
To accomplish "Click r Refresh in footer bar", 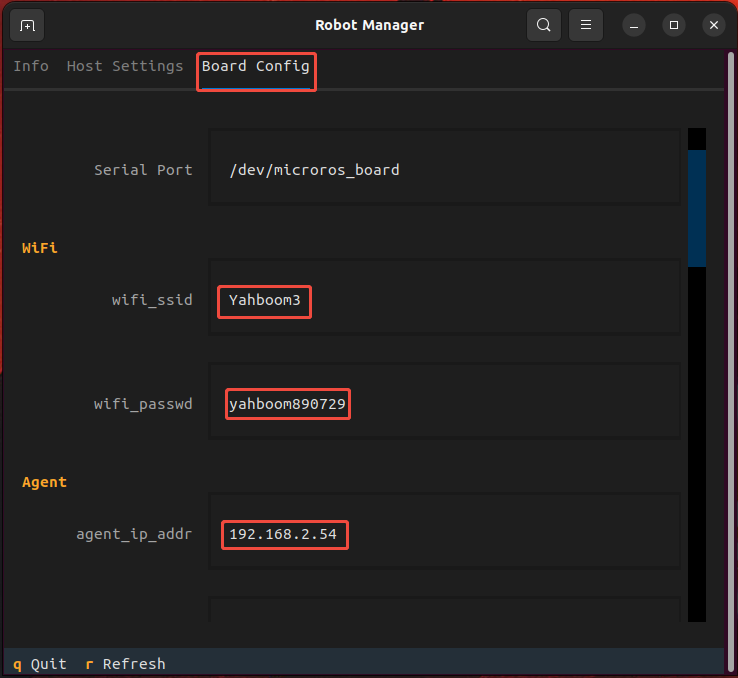I will pos(125,664).
